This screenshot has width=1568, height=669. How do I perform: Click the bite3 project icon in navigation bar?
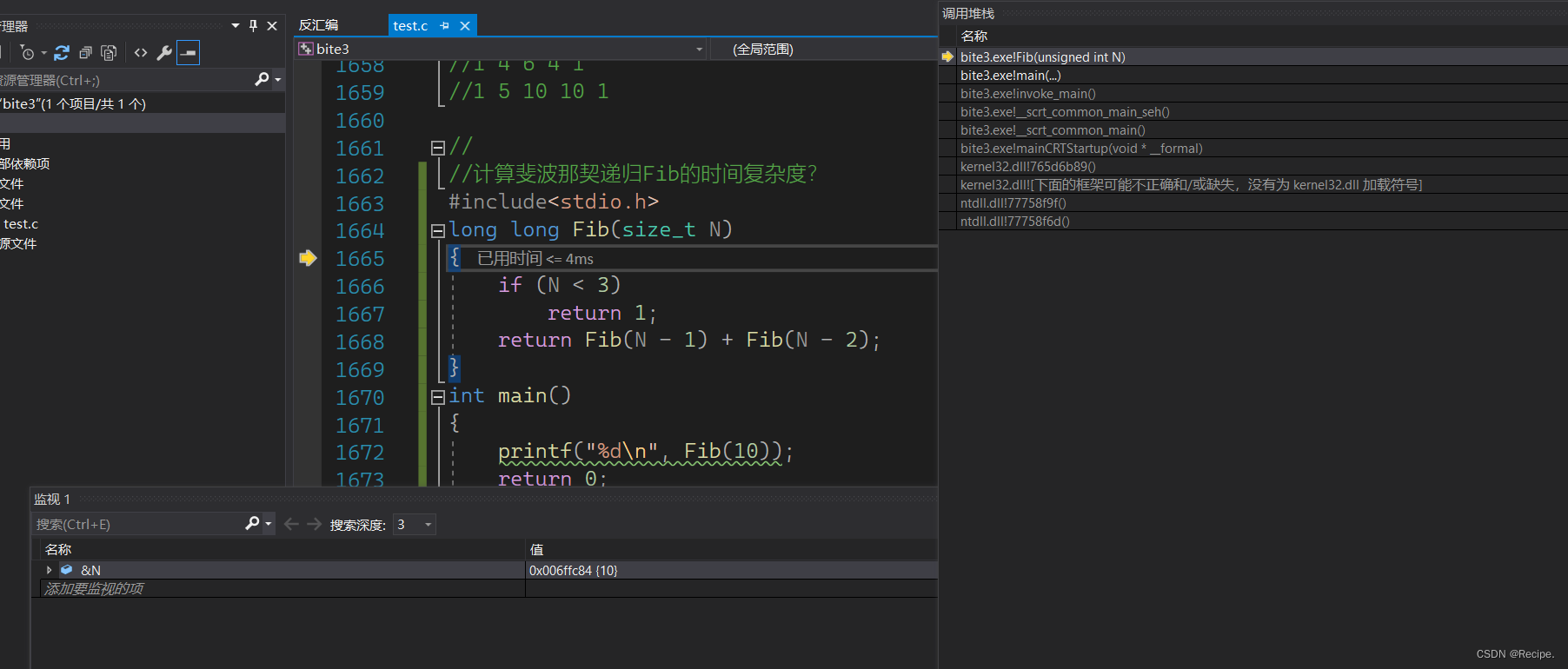click(x=305, y=50)
